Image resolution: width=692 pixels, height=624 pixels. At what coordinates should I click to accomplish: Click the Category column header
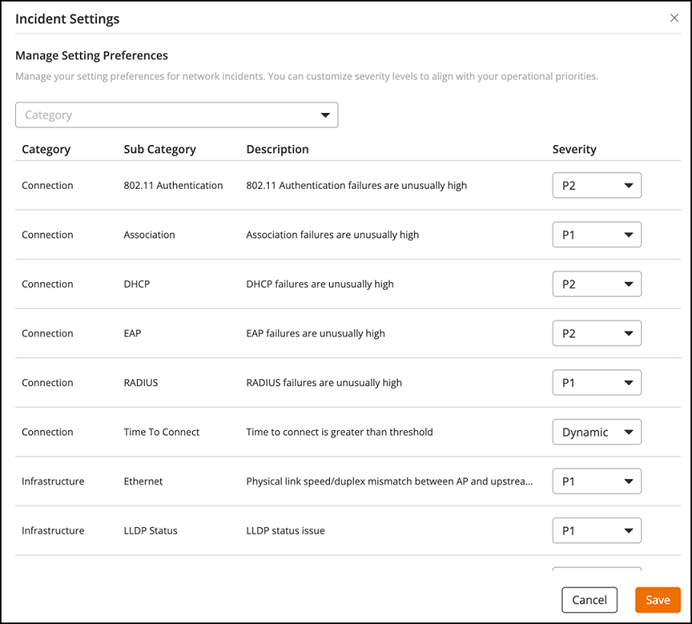46,149
